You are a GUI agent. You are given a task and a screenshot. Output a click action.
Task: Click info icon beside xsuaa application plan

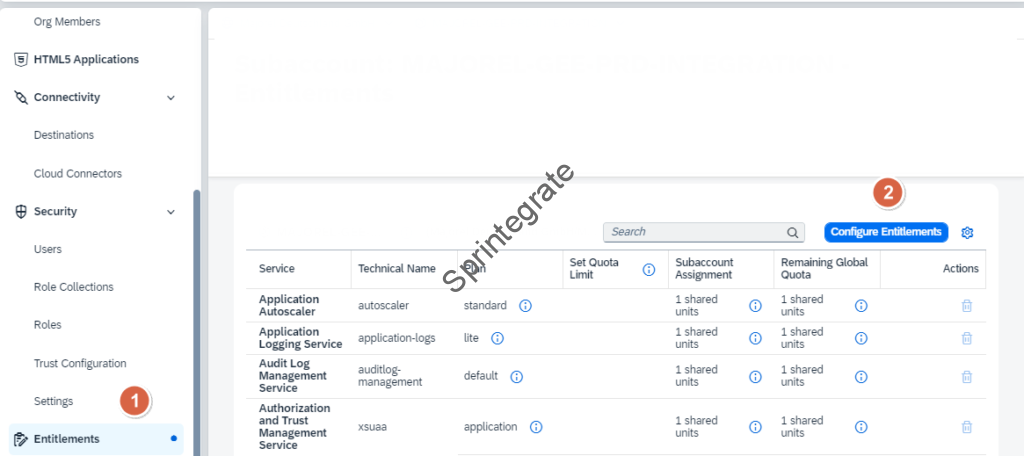coord(536,427)
